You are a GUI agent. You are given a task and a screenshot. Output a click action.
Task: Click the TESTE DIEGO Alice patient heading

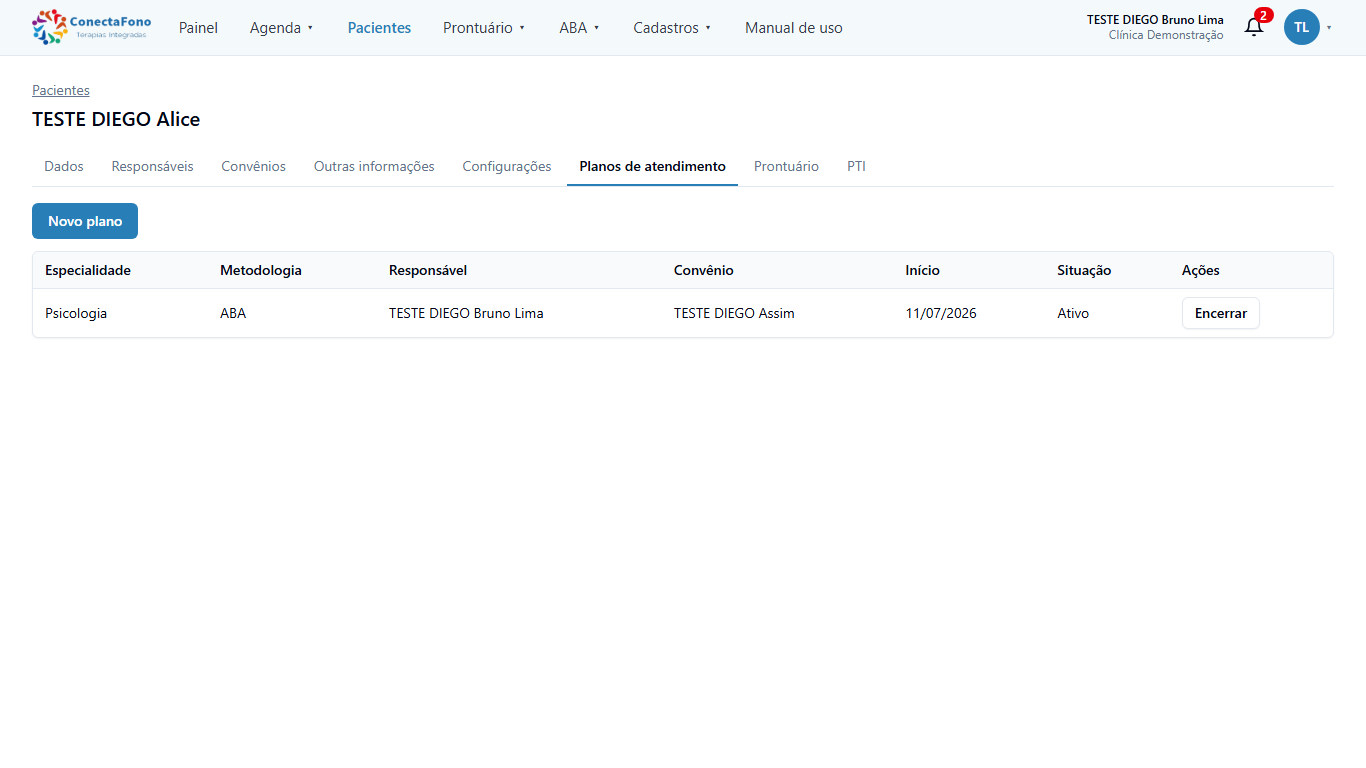[116, 119]
